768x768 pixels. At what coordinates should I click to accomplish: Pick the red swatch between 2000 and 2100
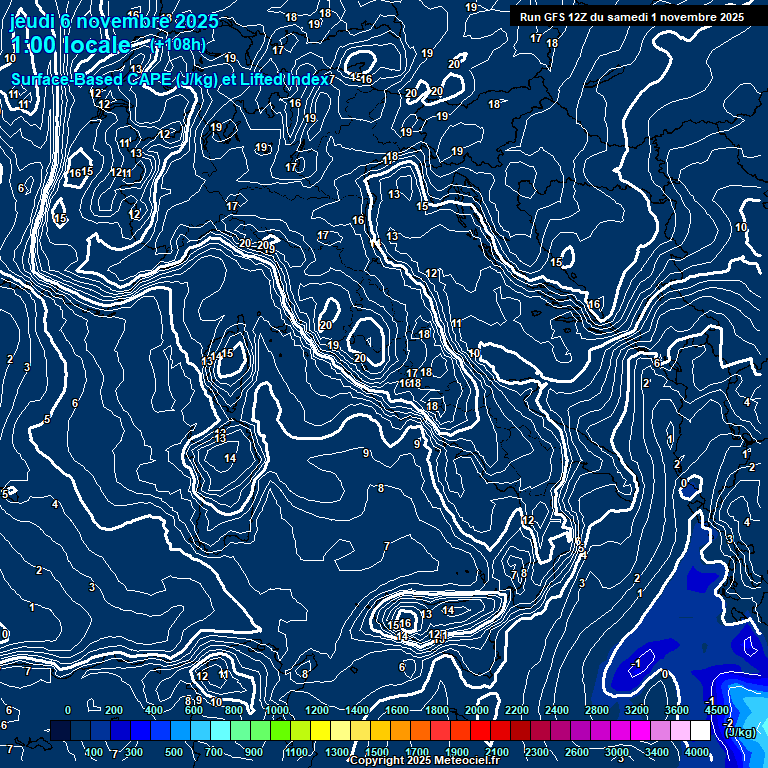tap(480, 730)
